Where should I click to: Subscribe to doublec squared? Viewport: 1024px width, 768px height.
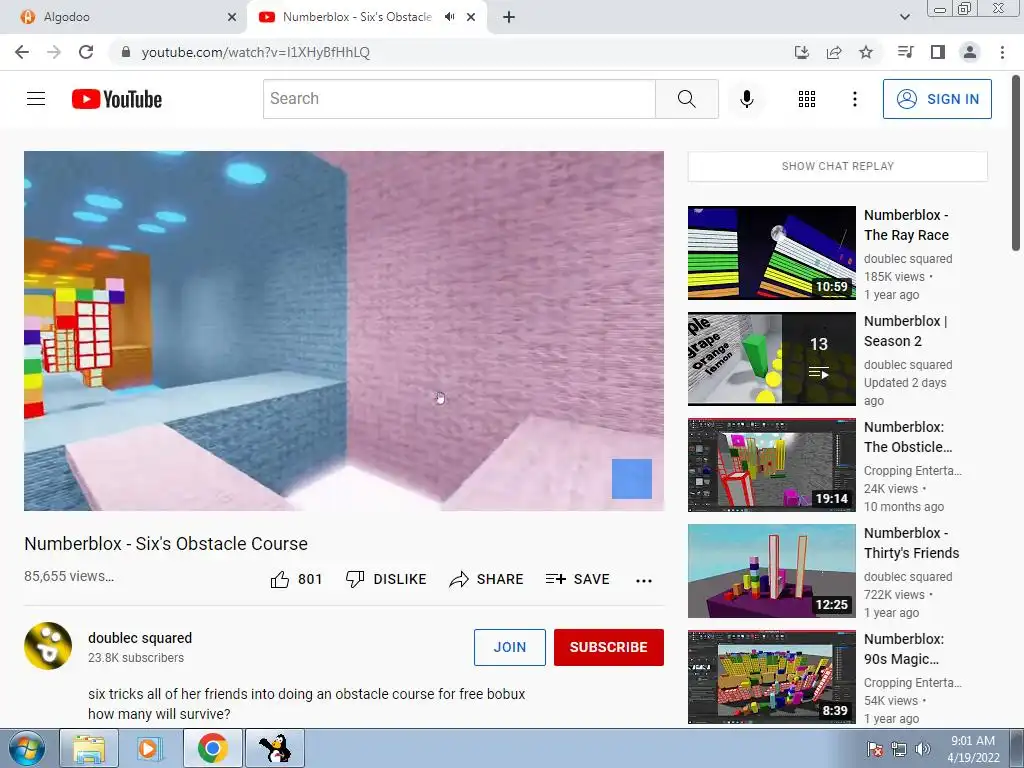click(x=609, y=647)
